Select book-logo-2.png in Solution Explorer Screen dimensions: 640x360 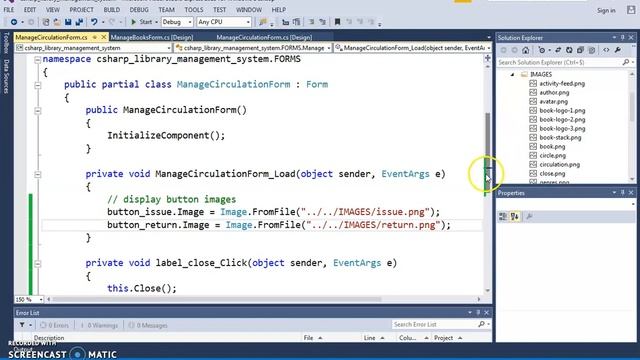coord(562,120)
